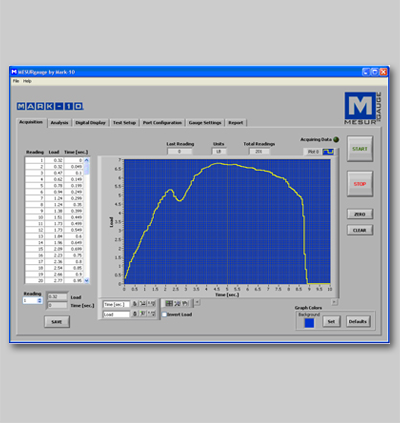Open Load axis format settings icon
The width and height of the screenshot is (400, 423).
(151, 314)
